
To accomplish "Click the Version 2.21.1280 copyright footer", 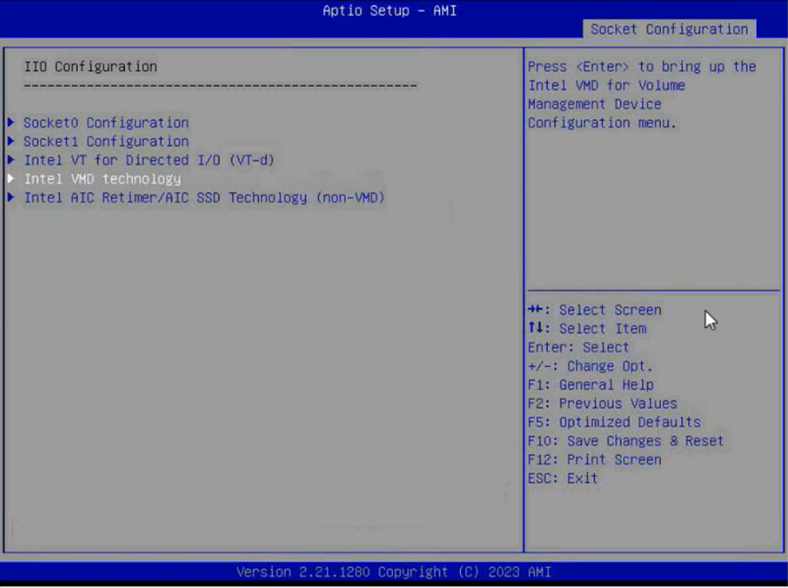I will (393, 572).
